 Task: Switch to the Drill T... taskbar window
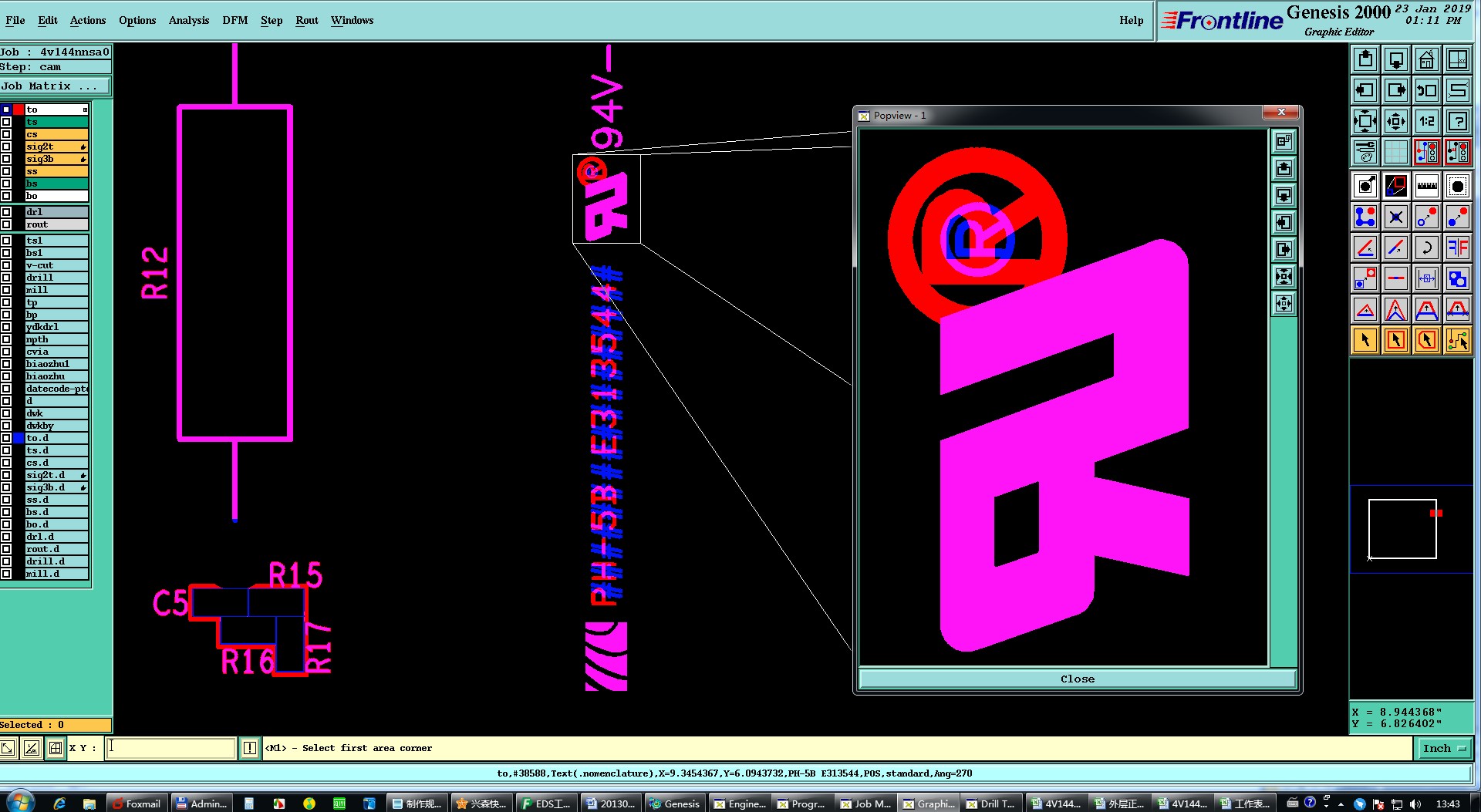click(x=990, y=803)
